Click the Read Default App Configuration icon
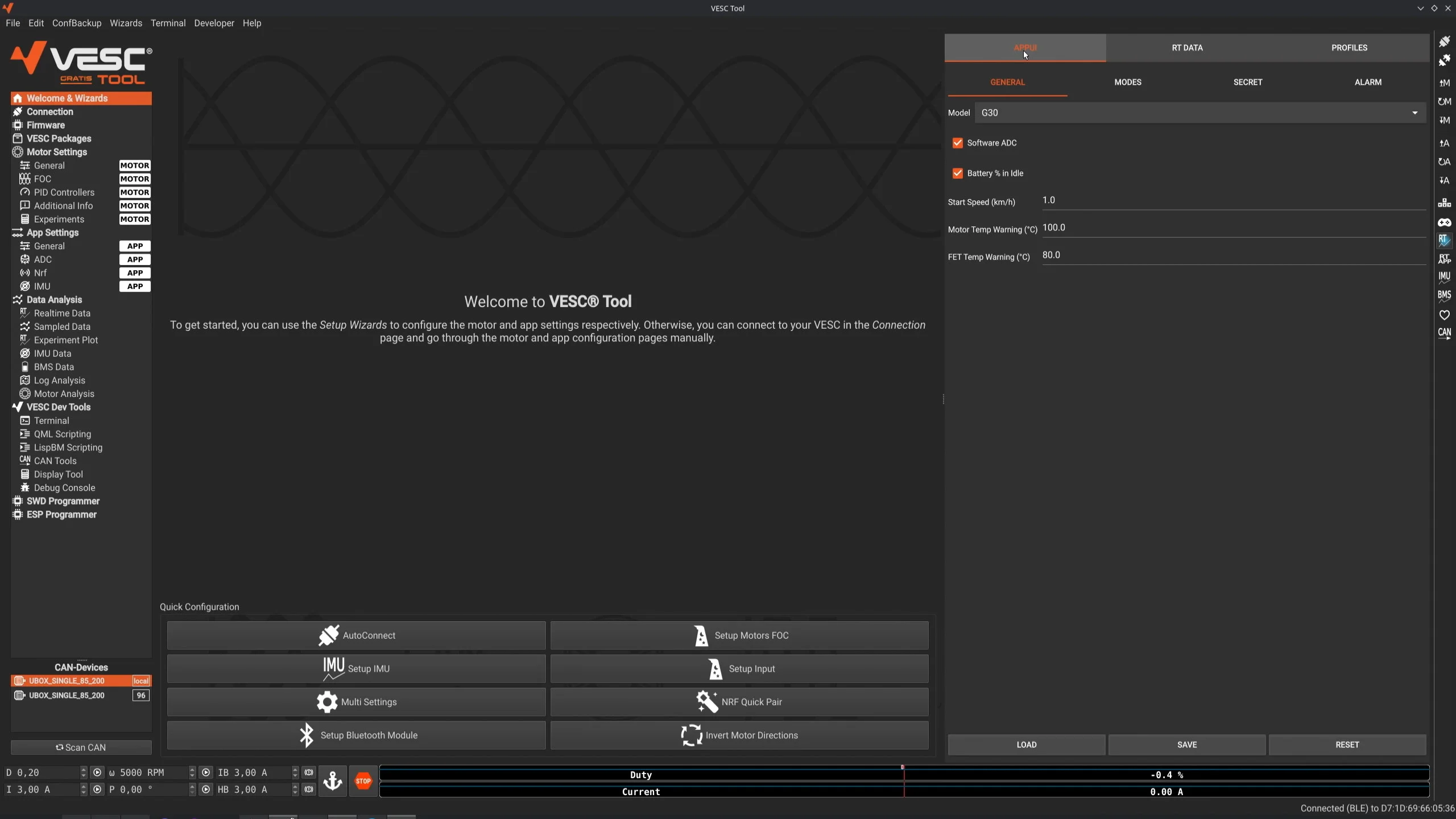Viewport: 1456px width, 819px height. (x=1444, y=162)
